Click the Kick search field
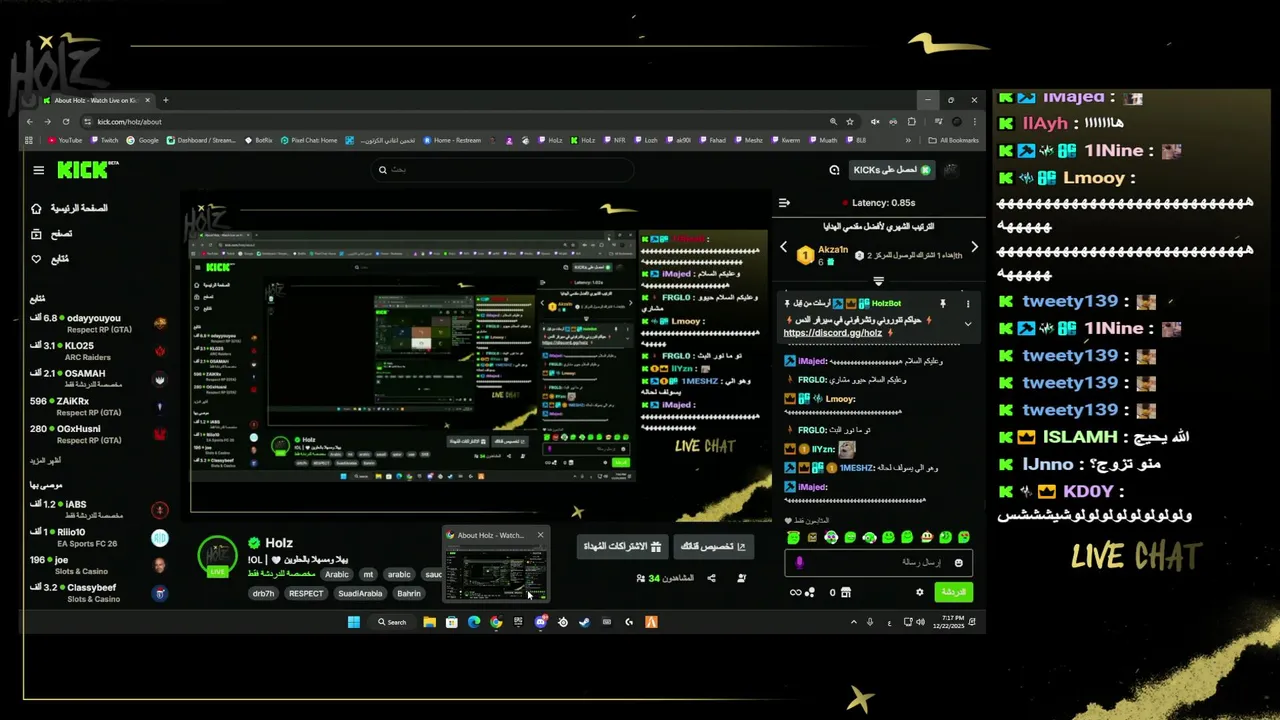Image resolution: width=1280 pixels, height=720 pixels. (x=502, y=170)
